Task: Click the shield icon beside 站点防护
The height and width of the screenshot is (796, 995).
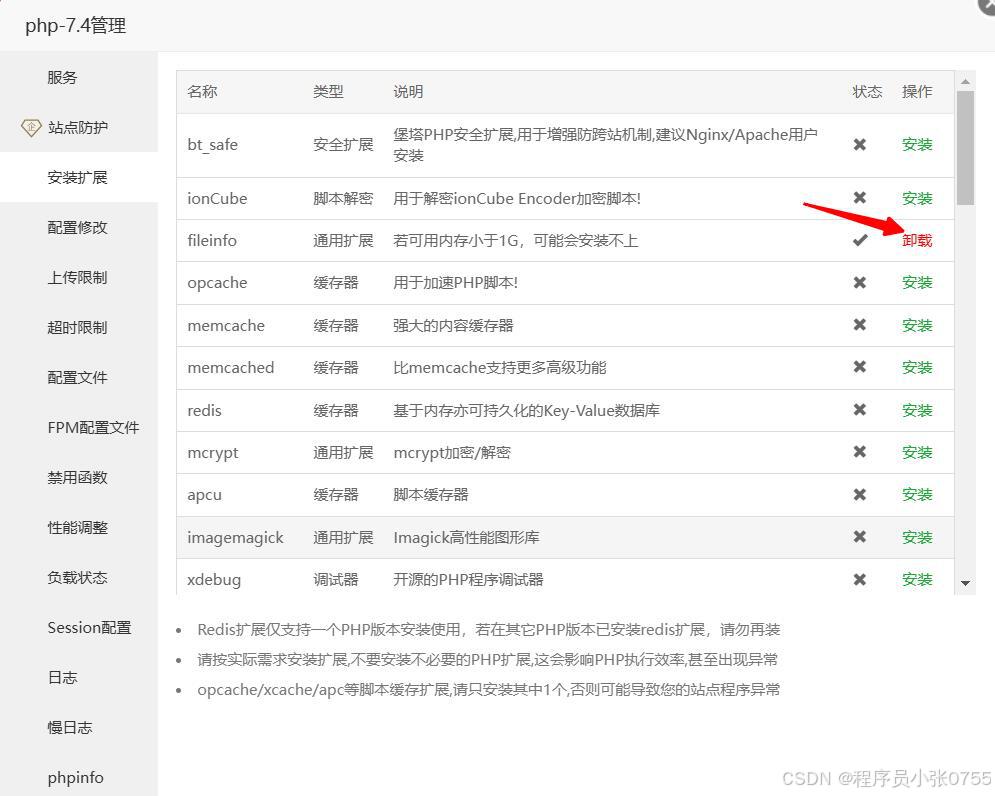Action: (31, 127)
